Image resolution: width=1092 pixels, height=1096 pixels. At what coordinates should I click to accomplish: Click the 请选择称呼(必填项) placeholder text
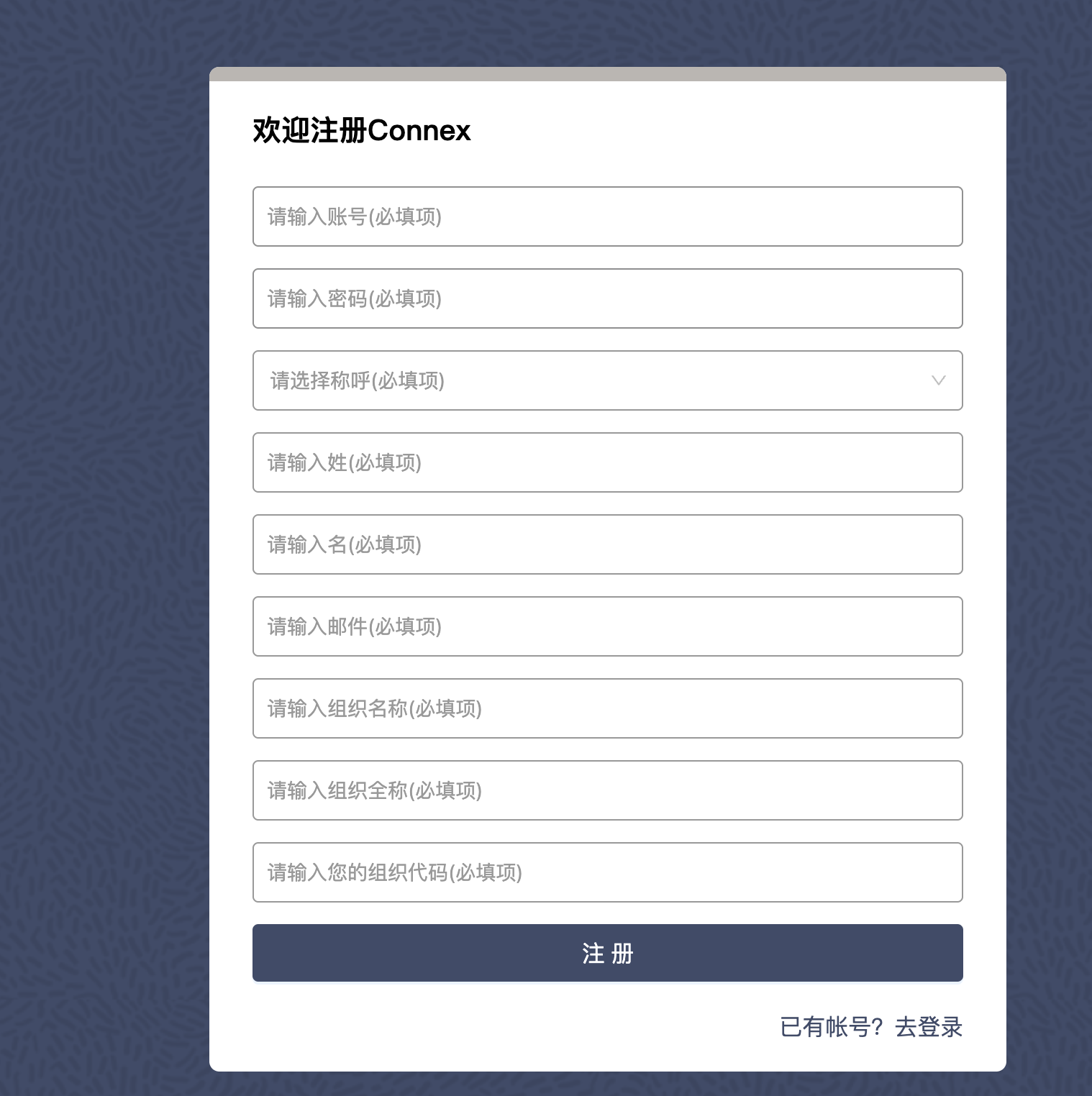click(358, 380)
